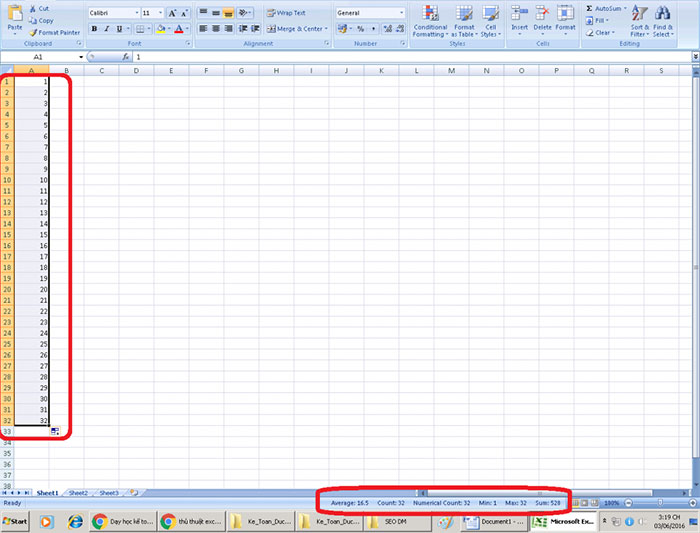This screenshot has width=700, height=533.
Task: Middle-align the cell contents
Action: coord(216,13)
